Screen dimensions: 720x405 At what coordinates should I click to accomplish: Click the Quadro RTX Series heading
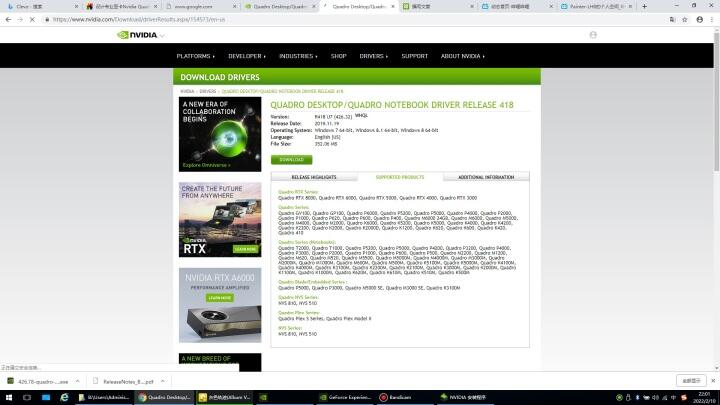point(298,192)
